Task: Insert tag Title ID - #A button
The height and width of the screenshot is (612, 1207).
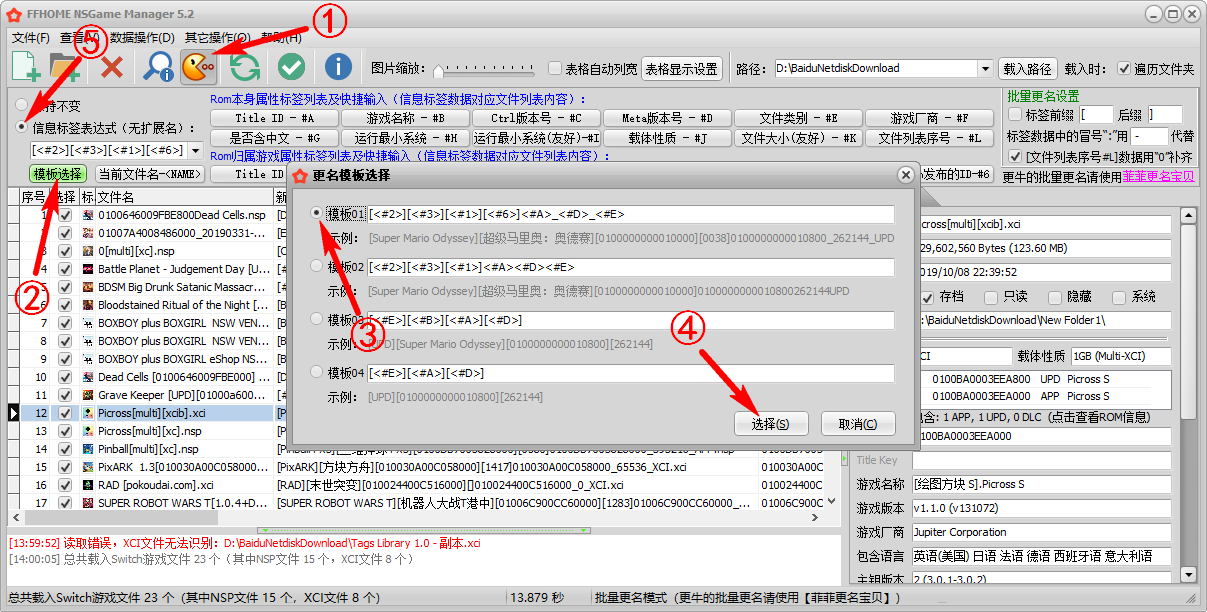Action: pyautogui.click(x=273, y=118)
